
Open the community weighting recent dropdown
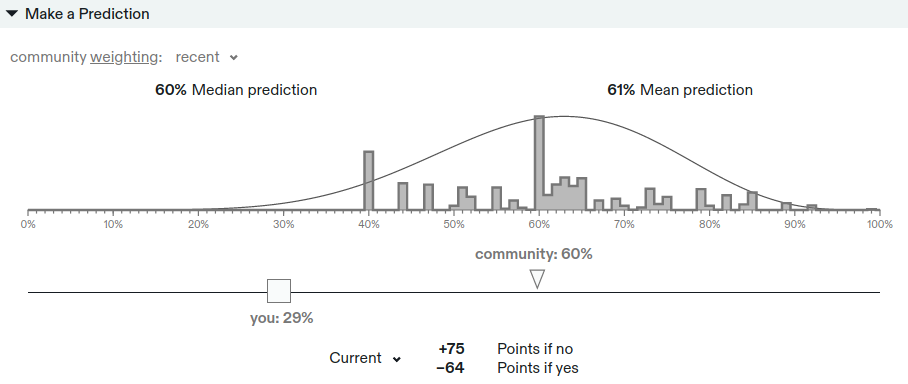tap(207, 57)
